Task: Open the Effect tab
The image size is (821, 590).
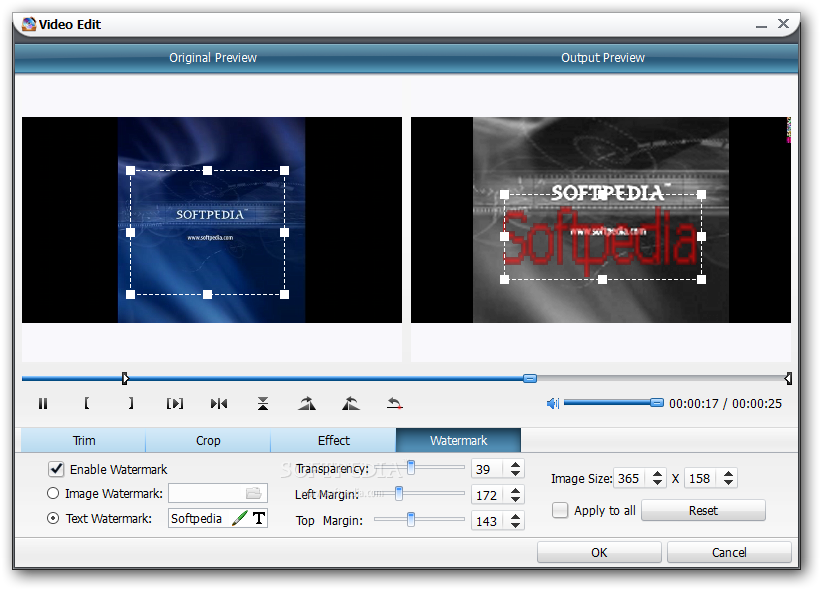Action: click(x=334, y=440)
